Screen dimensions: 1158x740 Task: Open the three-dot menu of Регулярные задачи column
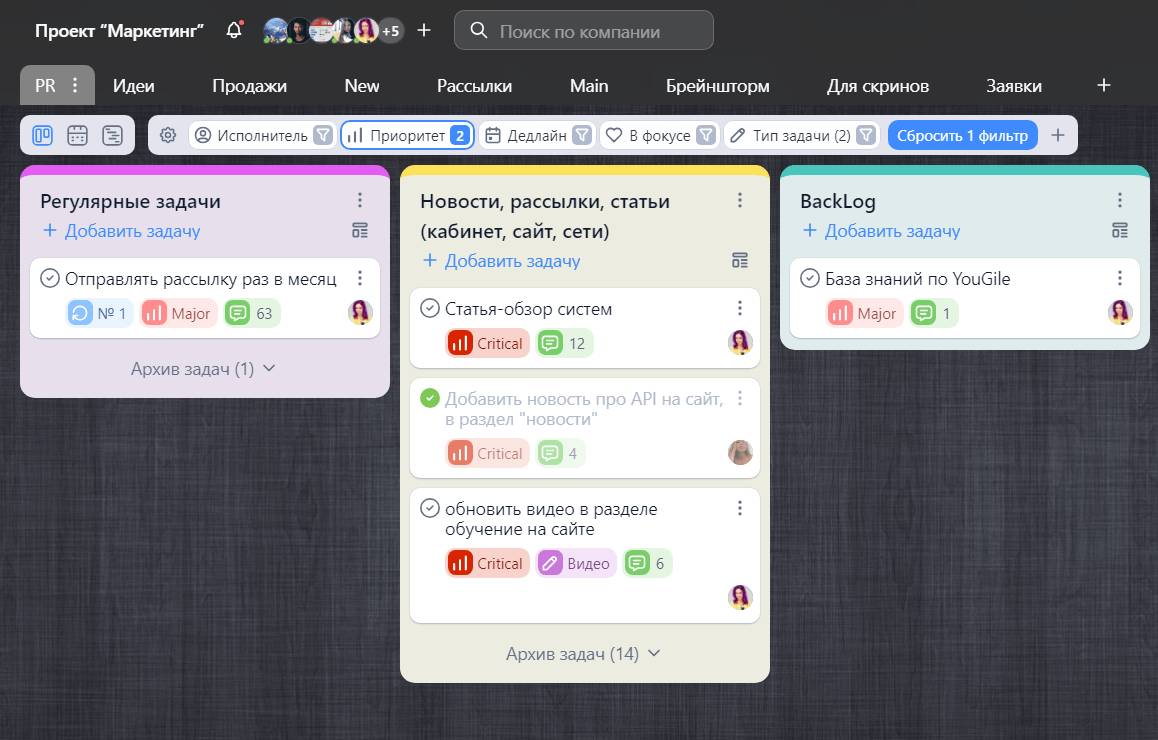pos(360,201)
